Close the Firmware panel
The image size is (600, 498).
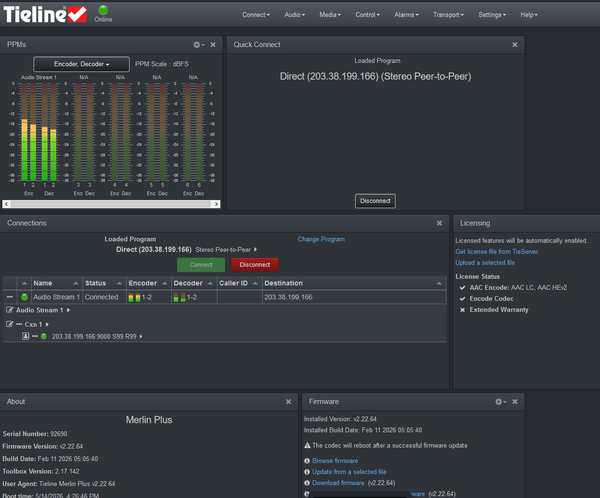[515, 402]
